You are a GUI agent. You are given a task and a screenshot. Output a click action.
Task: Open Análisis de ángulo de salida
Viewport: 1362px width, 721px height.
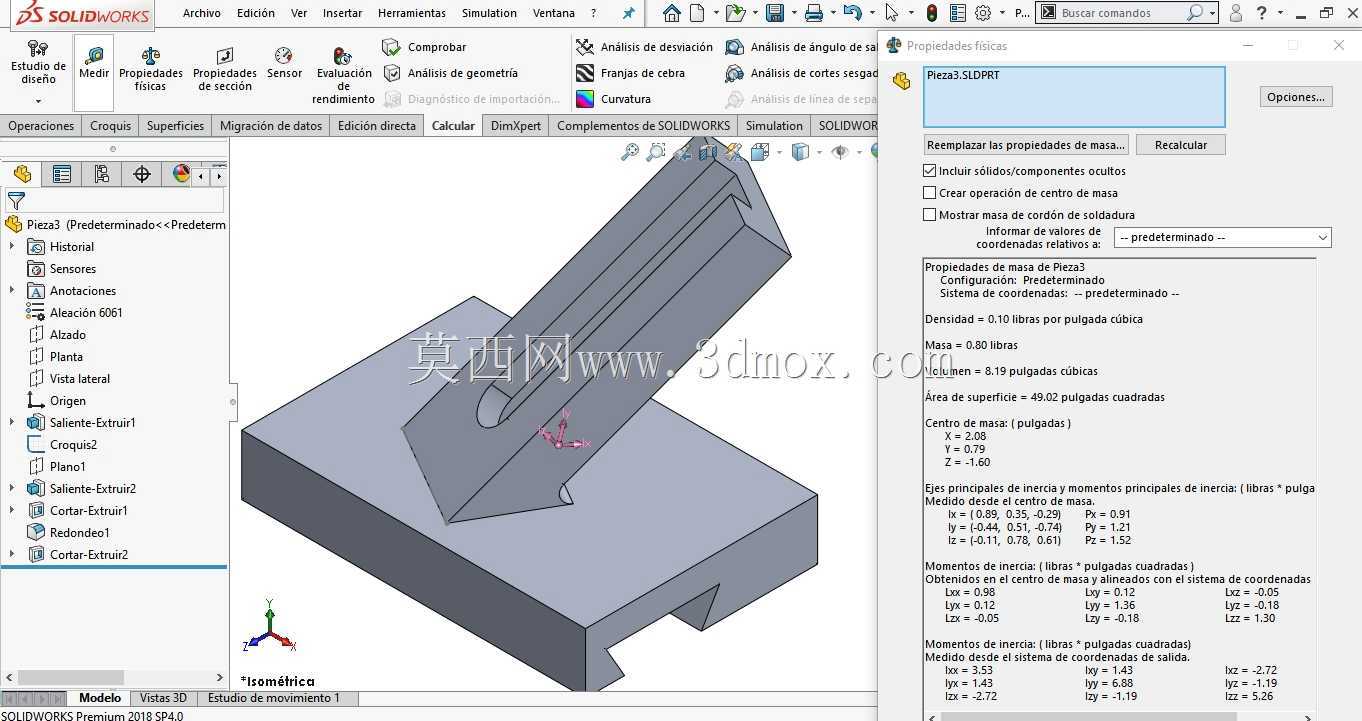pyautogui.click(x=801, y=47)
